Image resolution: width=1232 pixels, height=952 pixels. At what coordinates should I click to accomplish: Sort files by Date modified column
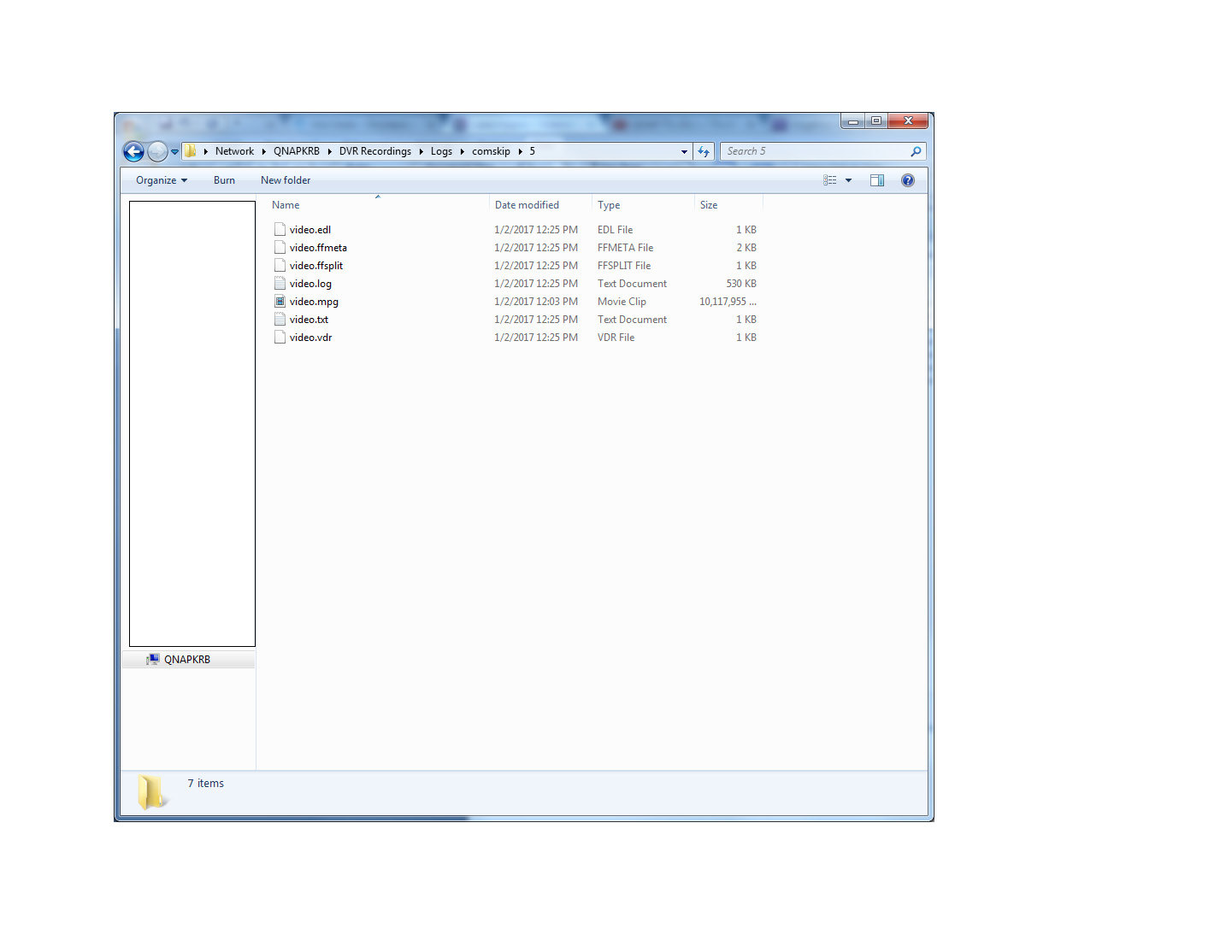(x=527, y=205)
